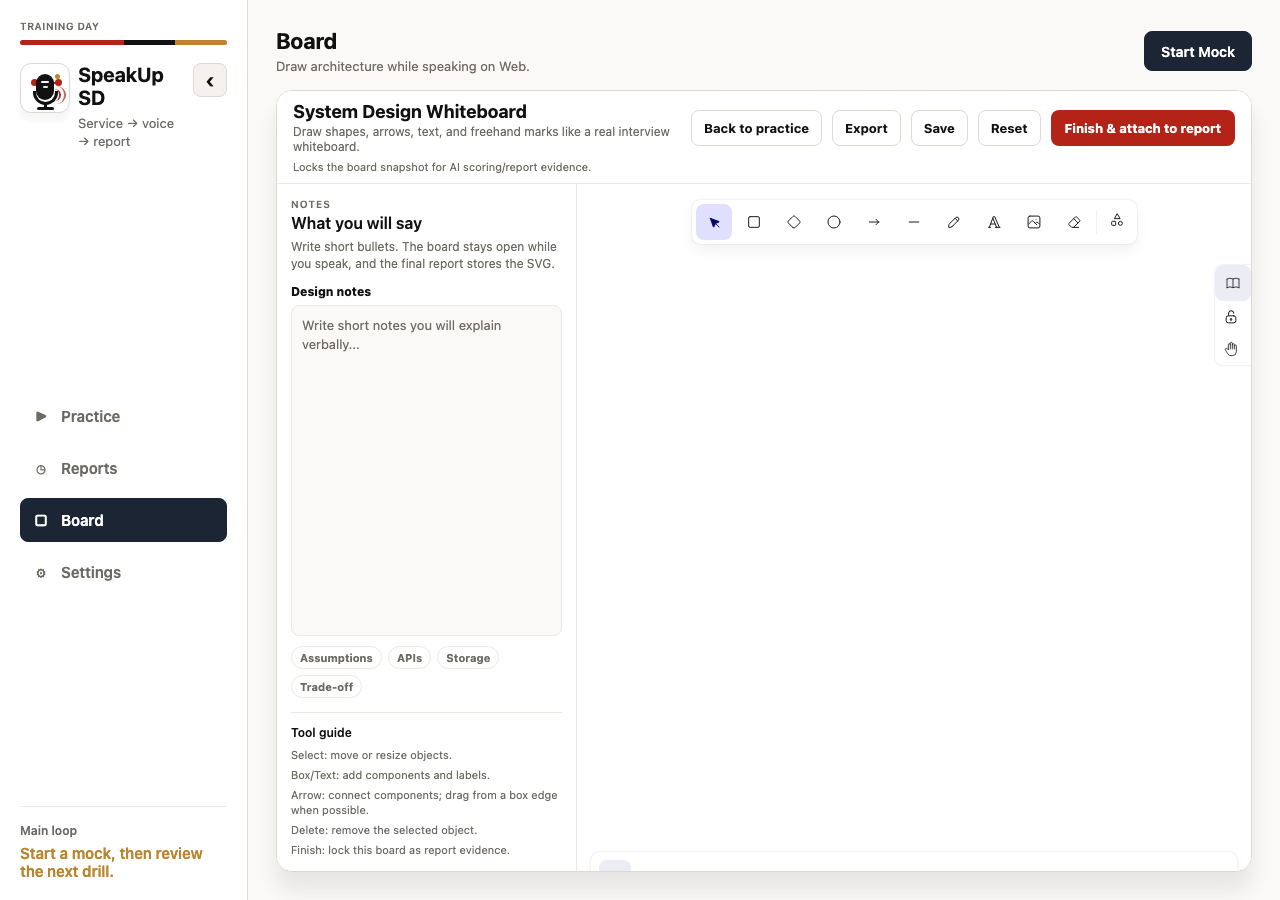
Task: Click the 'System Design Whiteboard' heading
Action: (x=410, y=111)
